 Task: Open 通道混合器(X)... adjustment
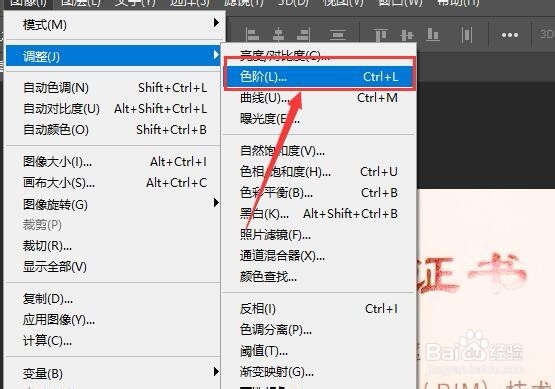(319, 256)
